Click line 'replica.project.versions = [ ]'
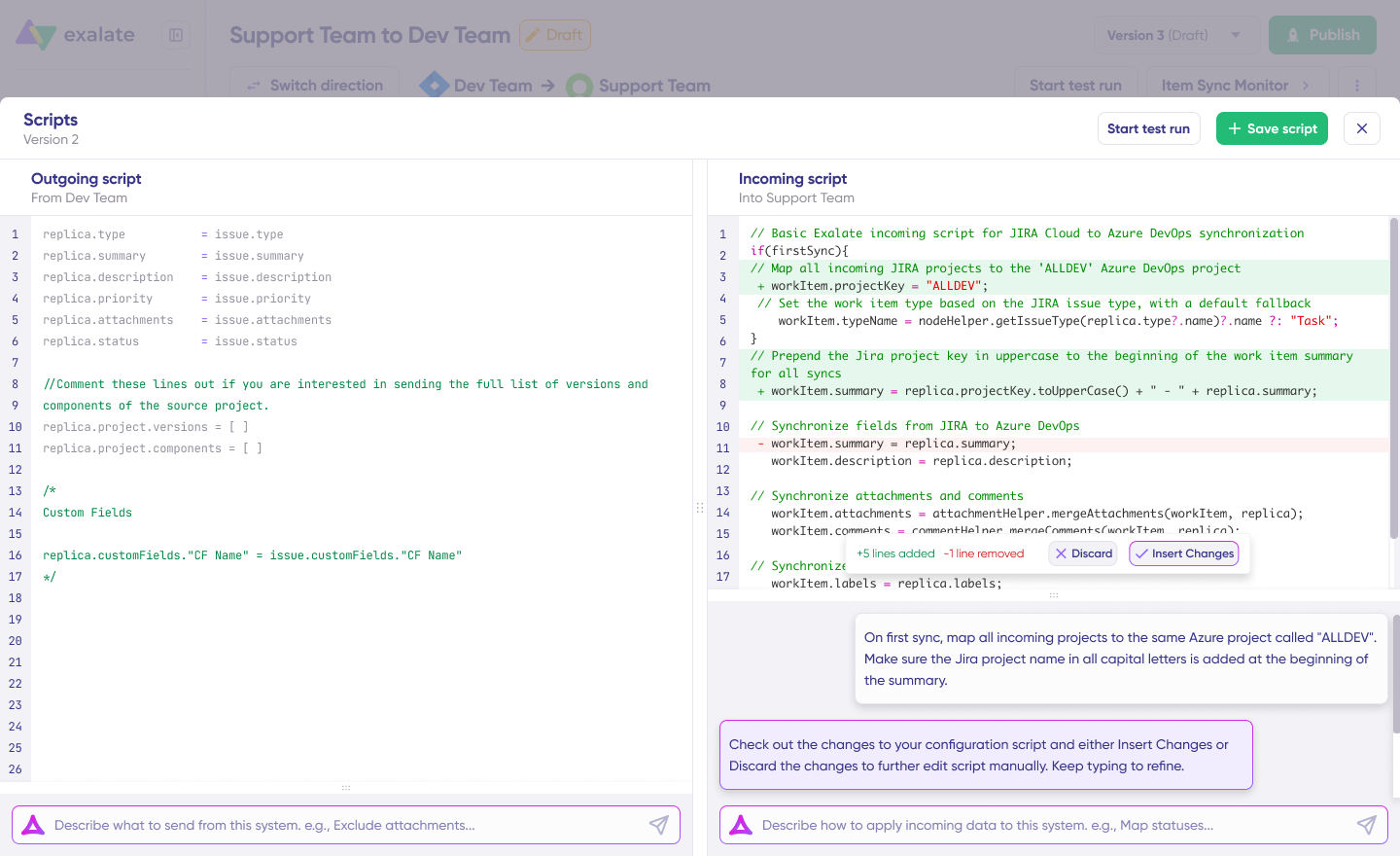Screen dimensions: 1400x856 pyautogui.click(x=146, y=427)
